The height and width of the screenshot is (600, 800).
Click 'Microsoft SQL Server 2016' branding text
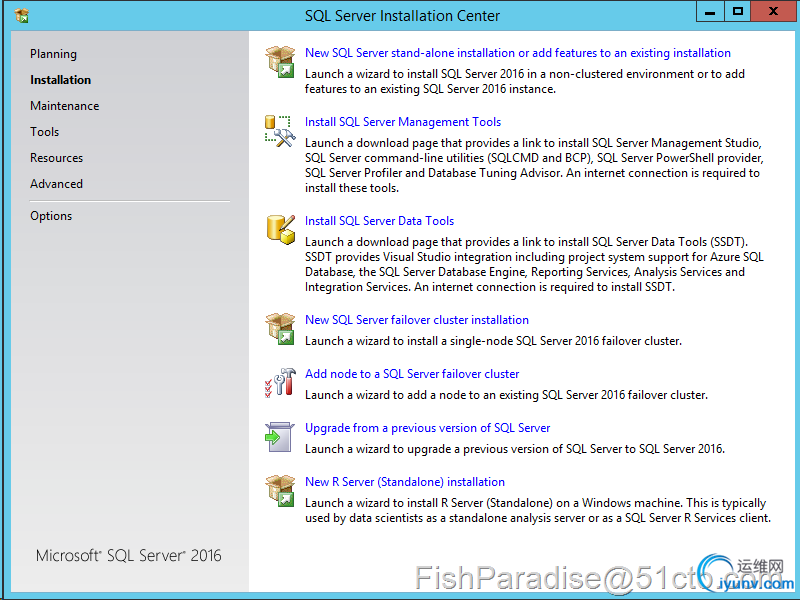coord(129,555)
